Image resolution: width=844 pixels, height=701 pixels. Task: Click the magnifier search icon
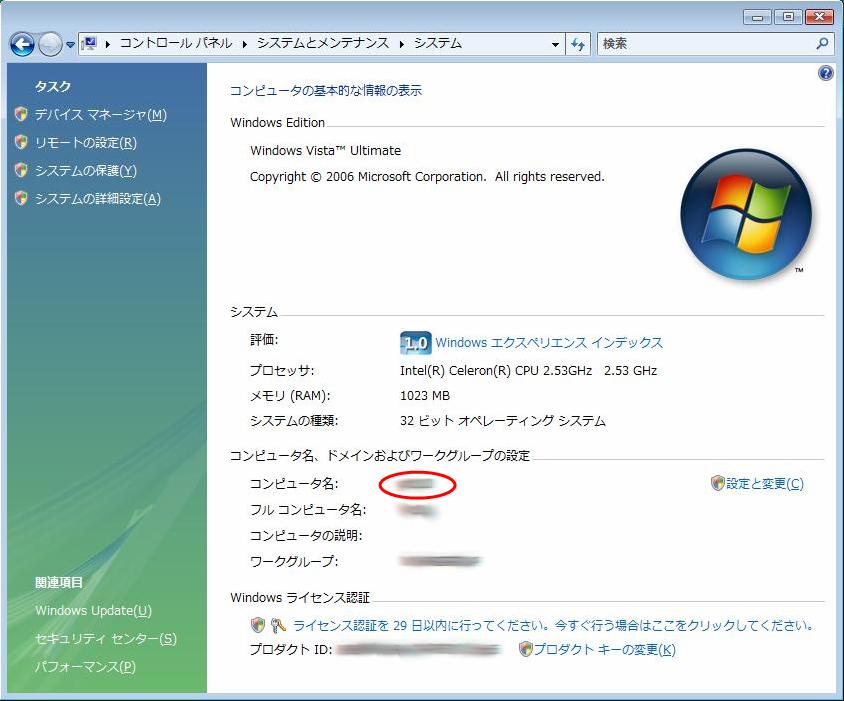[822, 44]
